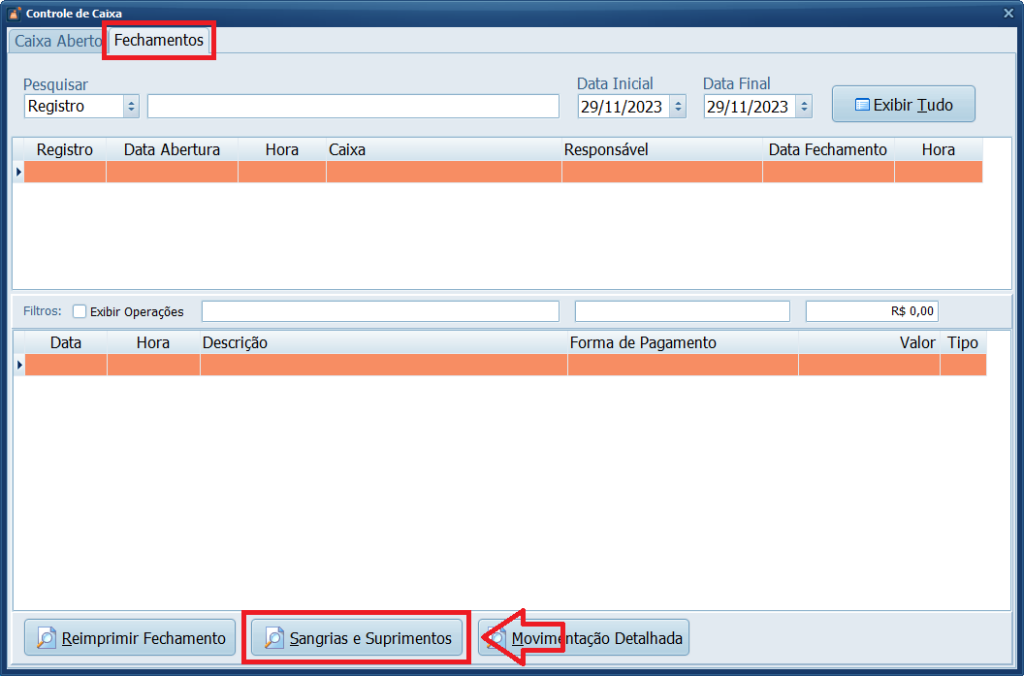Click the Pesquisar search text field
This screenshot has width=1024, height=676.
[x=353, y=106]
